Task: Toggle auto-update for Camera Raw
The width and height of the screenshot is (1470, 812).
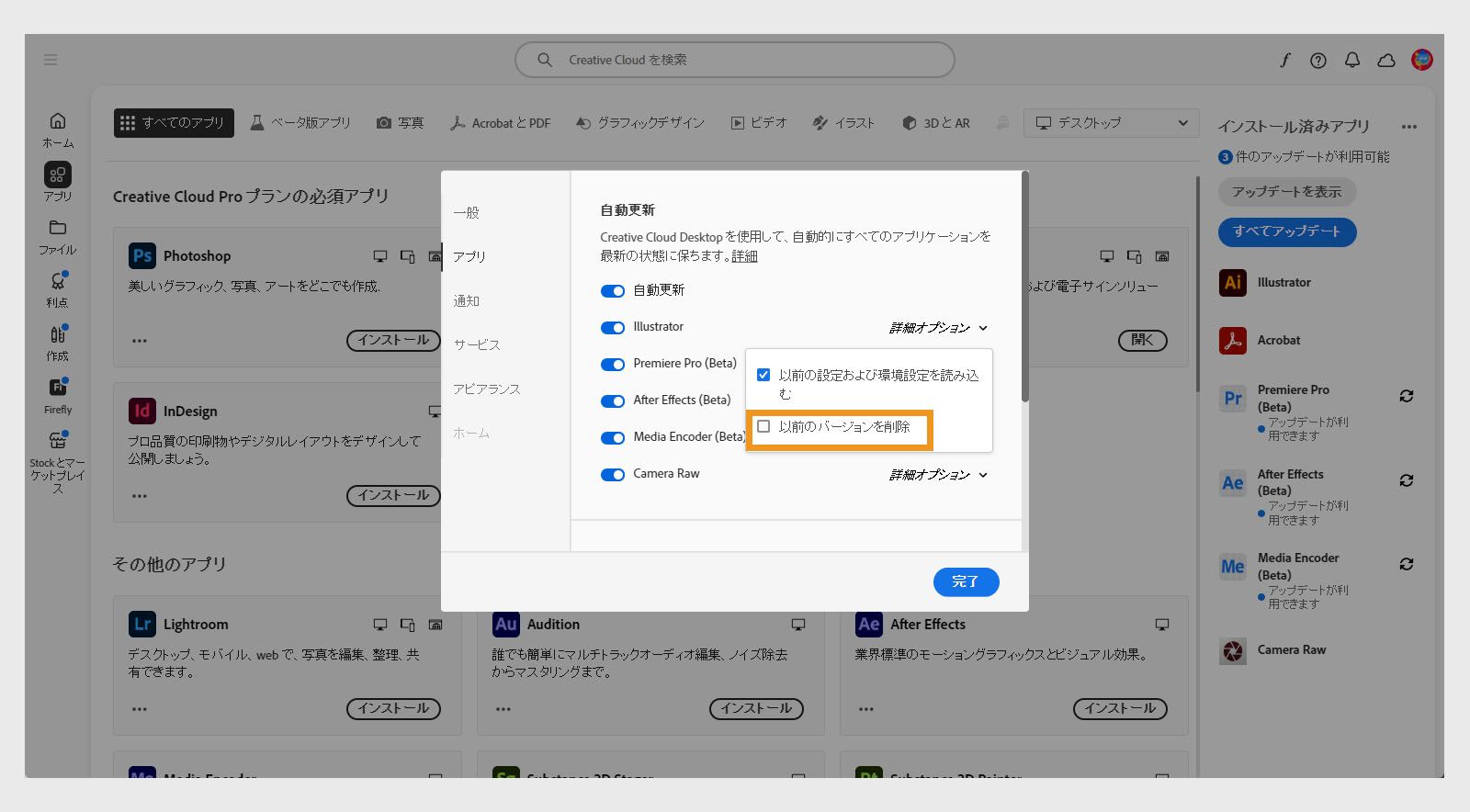Action: 613,475
